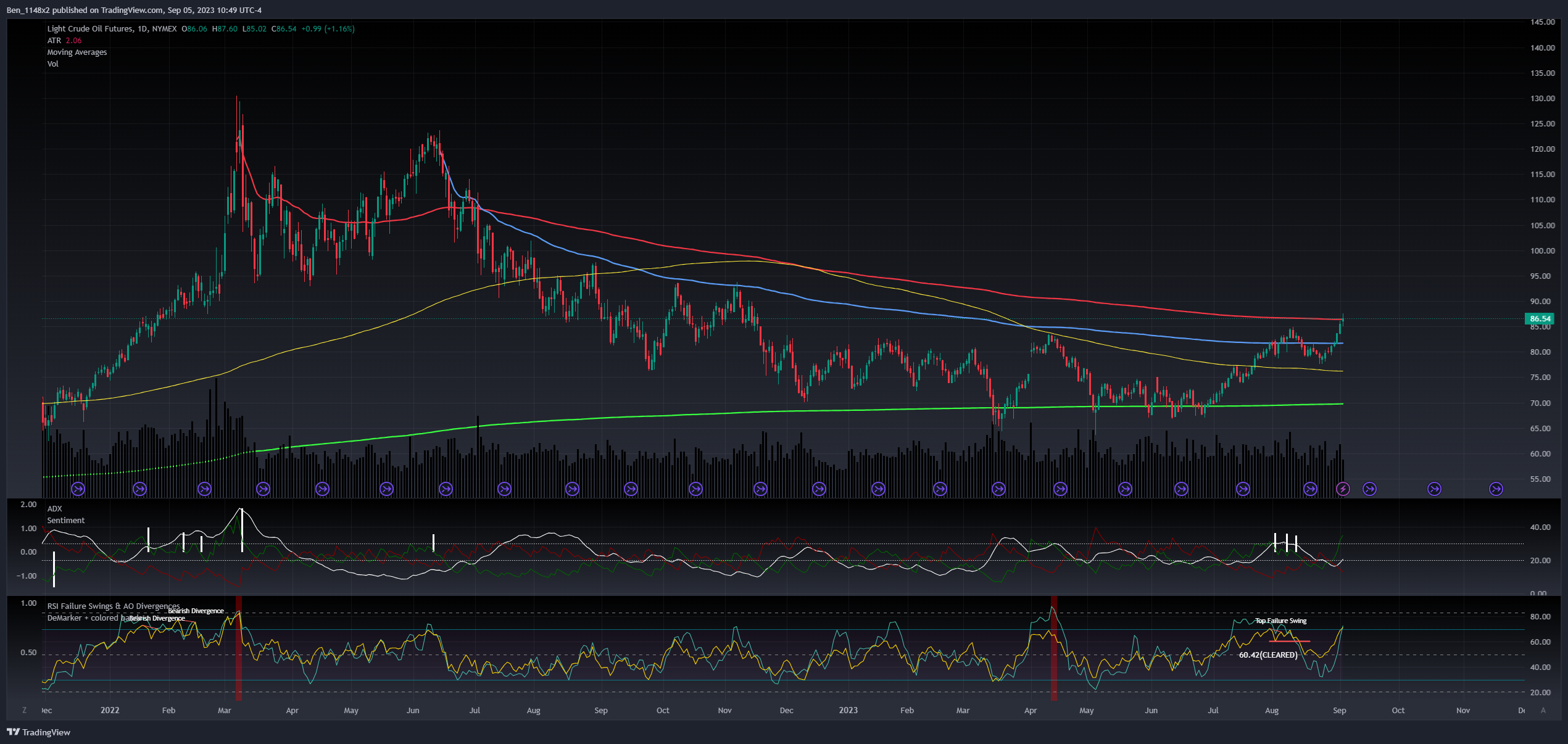Image resolution: width=1568 pixels, height=744 pixels.
Task: Click the 'Top Failure Swing' annotation
Action: 1281,621
